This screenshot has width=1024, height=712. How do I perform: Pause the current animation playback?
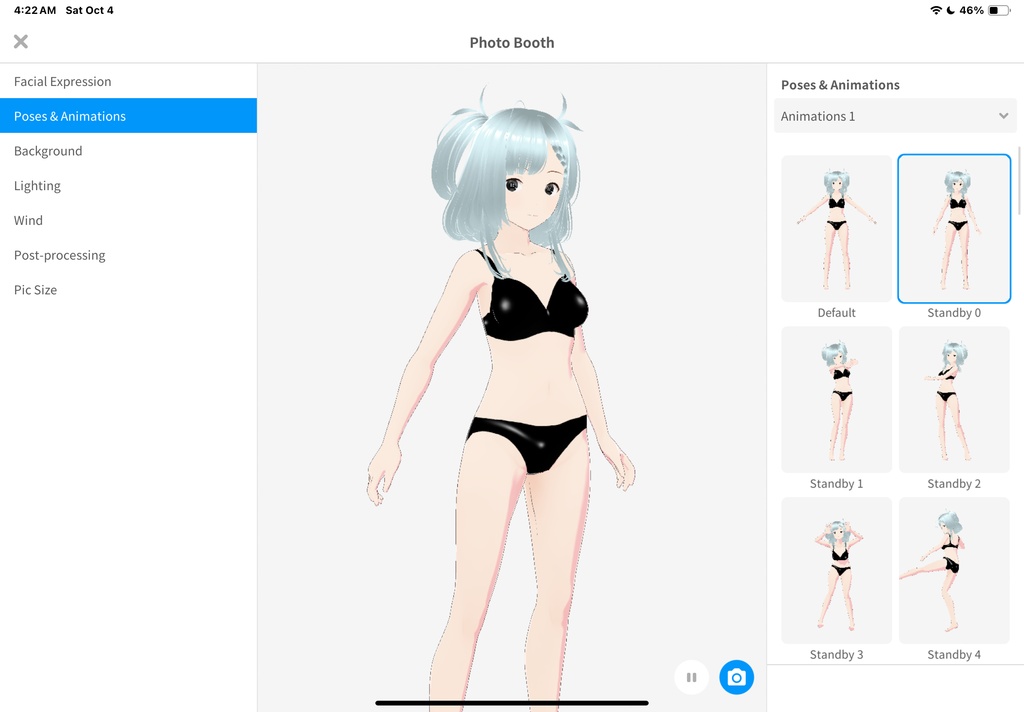point(691,677)
